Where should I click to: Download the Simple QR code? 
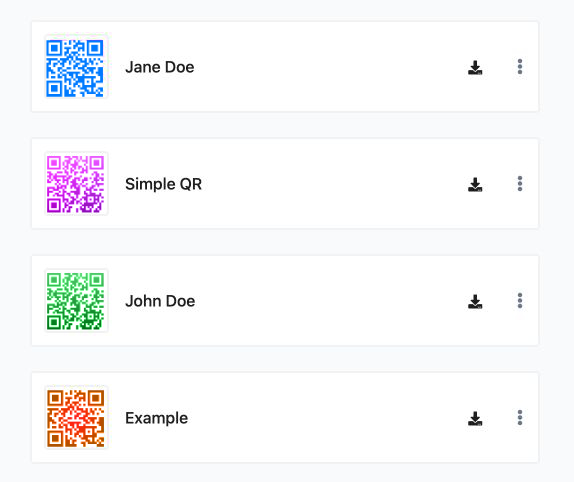[x=475, y=184]
